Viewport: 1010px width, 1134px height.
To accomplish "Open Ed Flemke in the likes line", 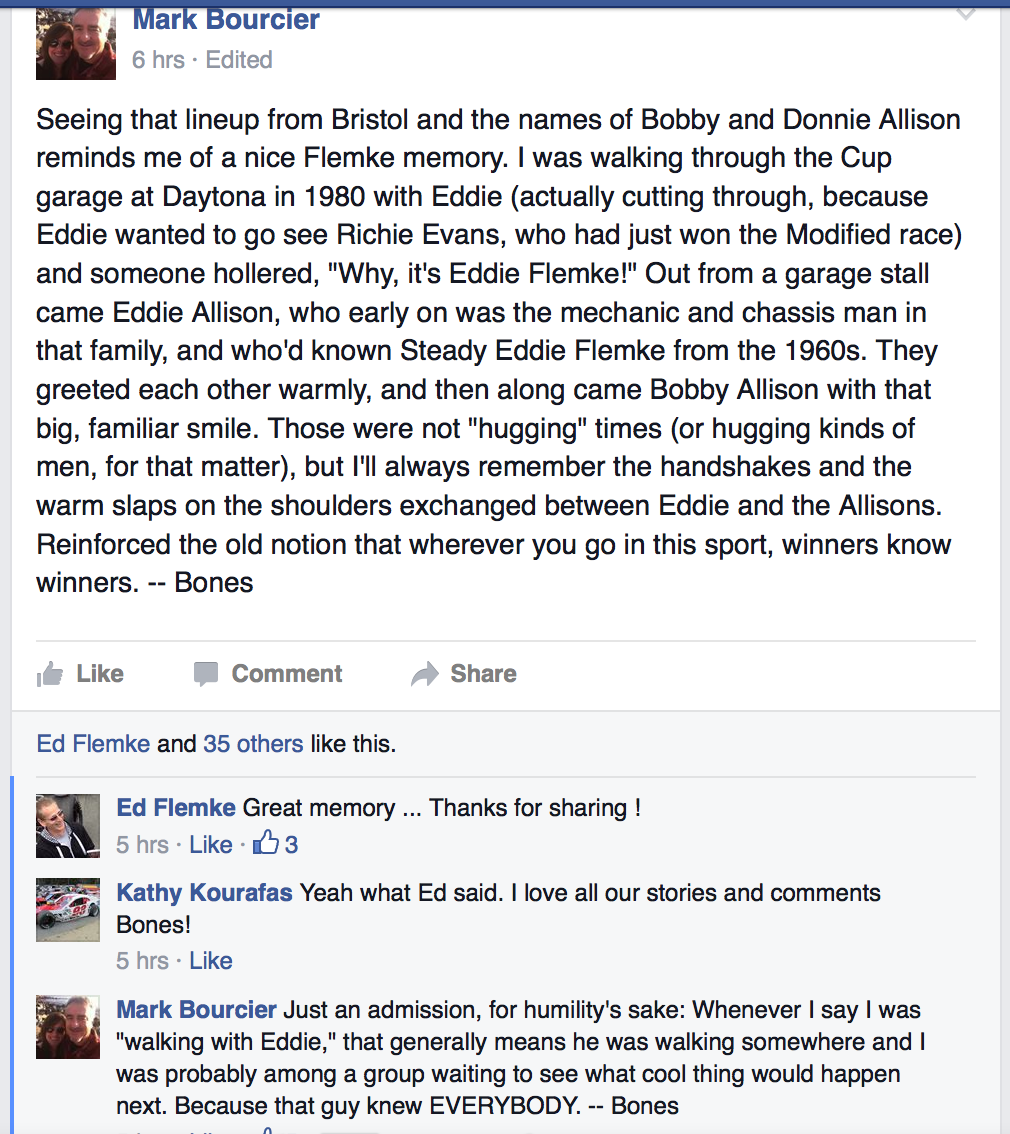I will click(93, 743).
